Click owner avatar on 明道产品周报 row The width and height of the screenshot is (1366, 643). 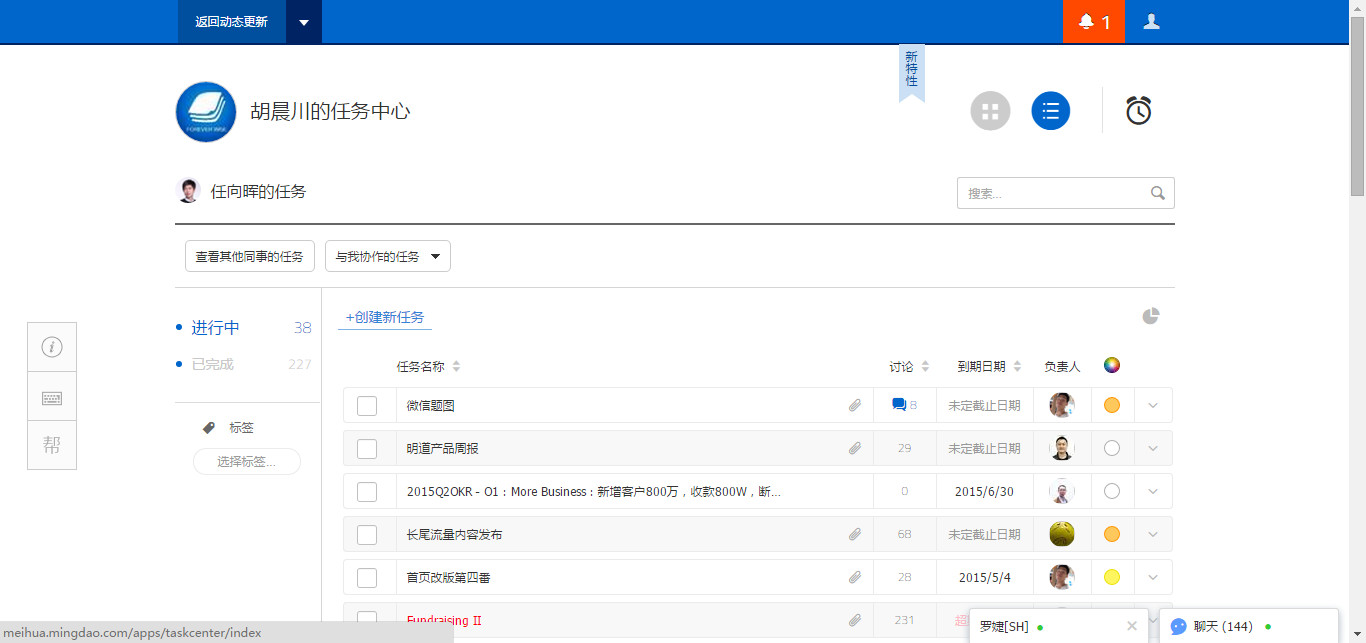tap(1062, 448)
